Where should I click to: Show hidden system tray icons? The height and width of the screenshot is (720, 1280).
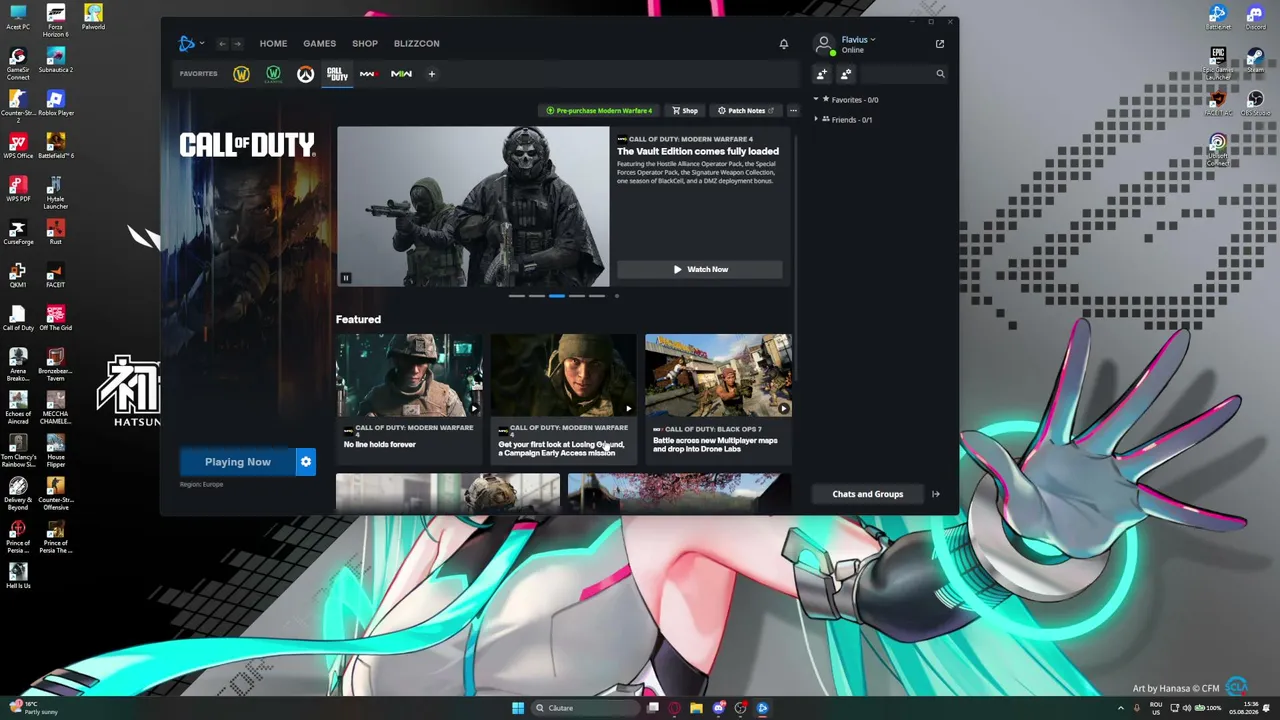[1120, 708]
